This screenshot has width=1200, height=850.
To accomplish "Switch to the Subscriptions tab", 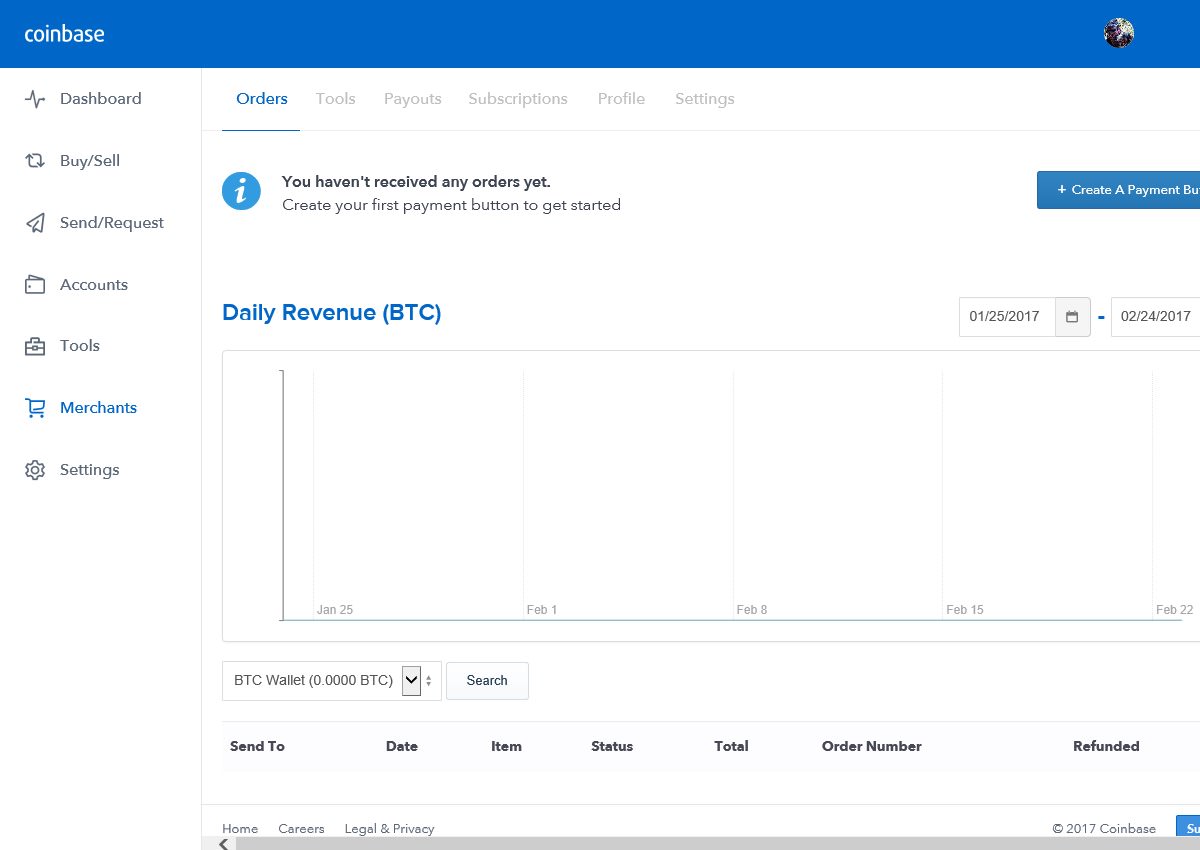I will 518,99.
